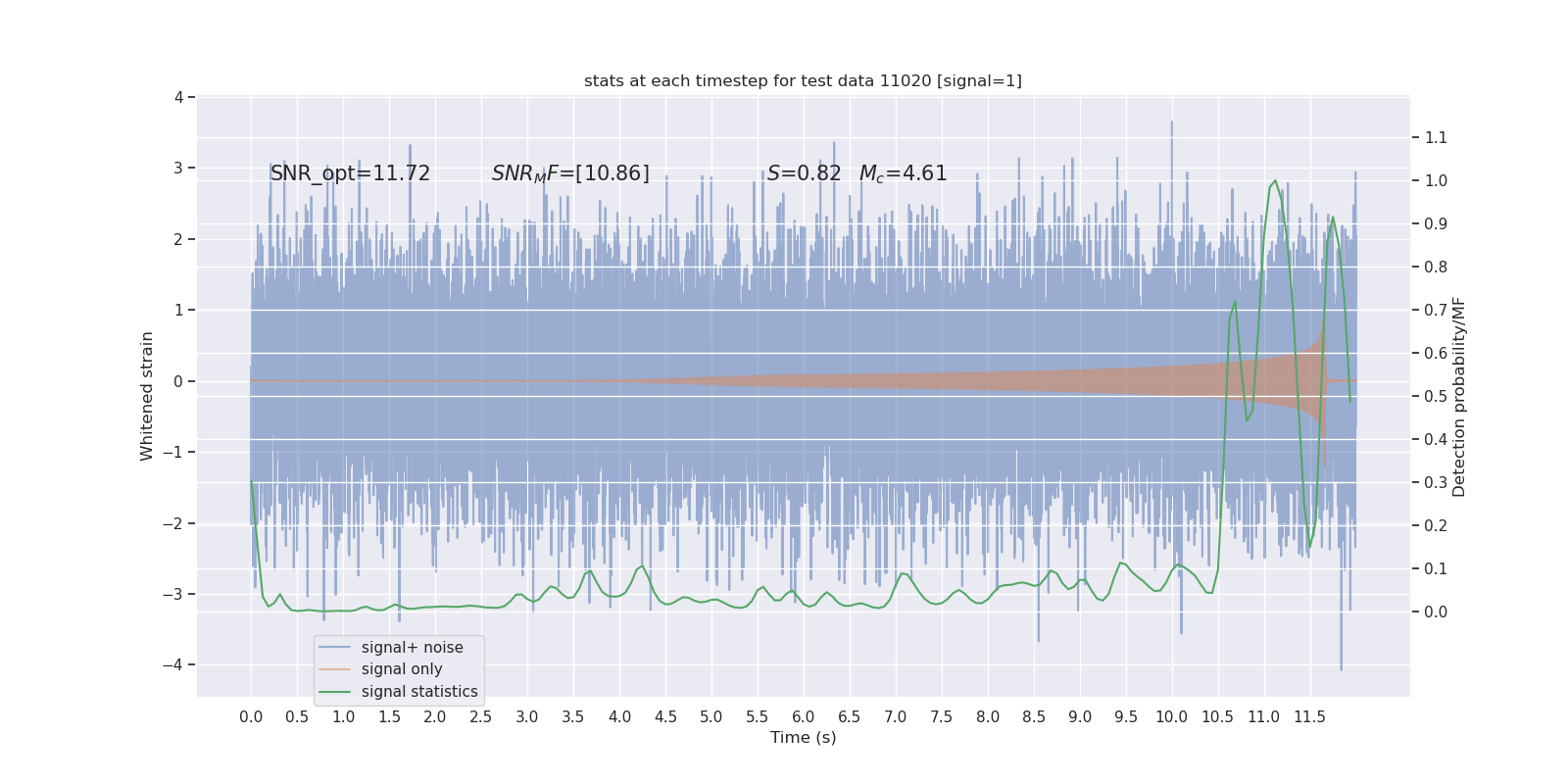Click the S=0.82 annotation text
Screen dimensions: 1568x784
[804, 173]
